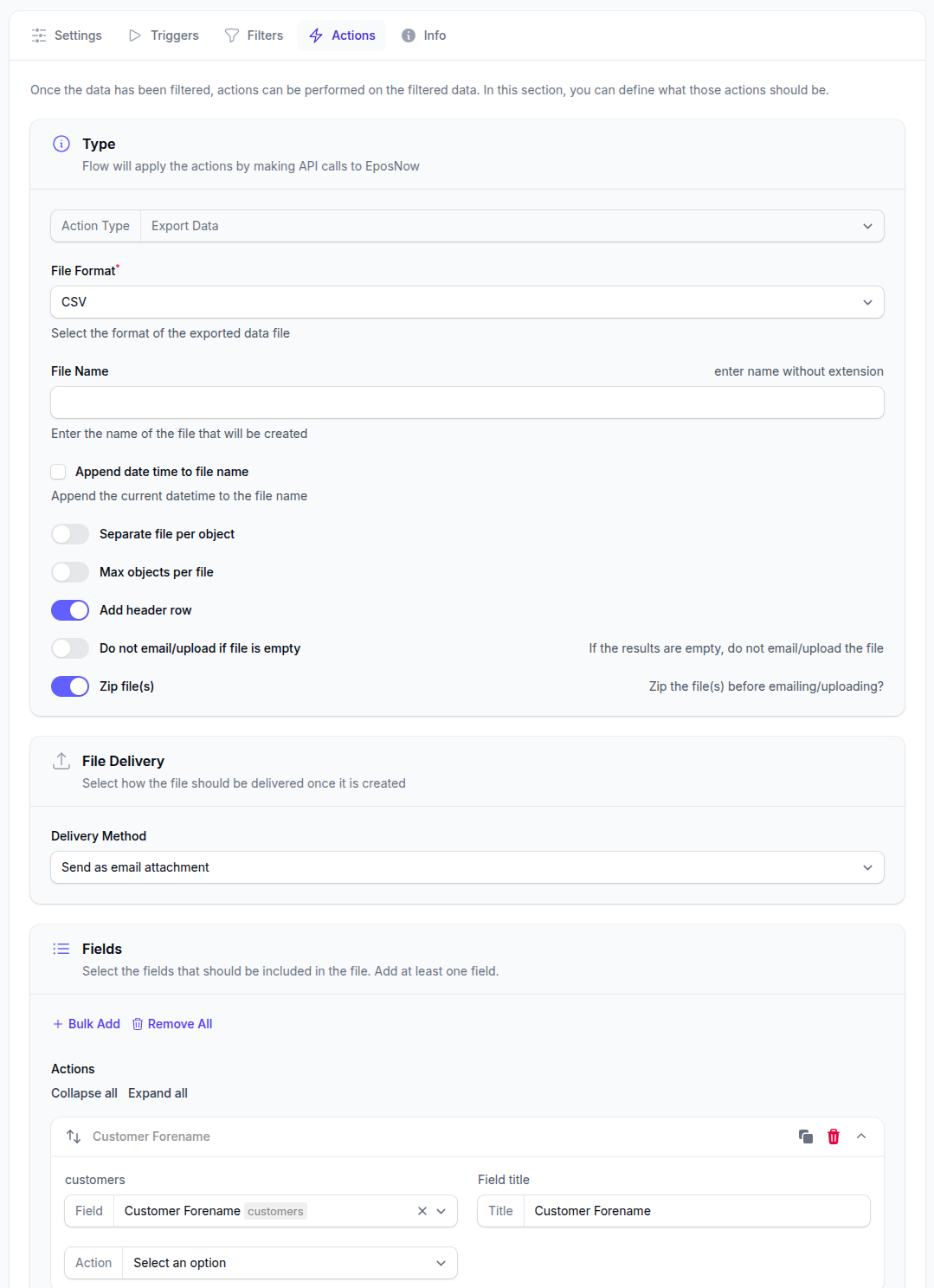Disable the Zip file(s) toggle

tap(70, 686)
